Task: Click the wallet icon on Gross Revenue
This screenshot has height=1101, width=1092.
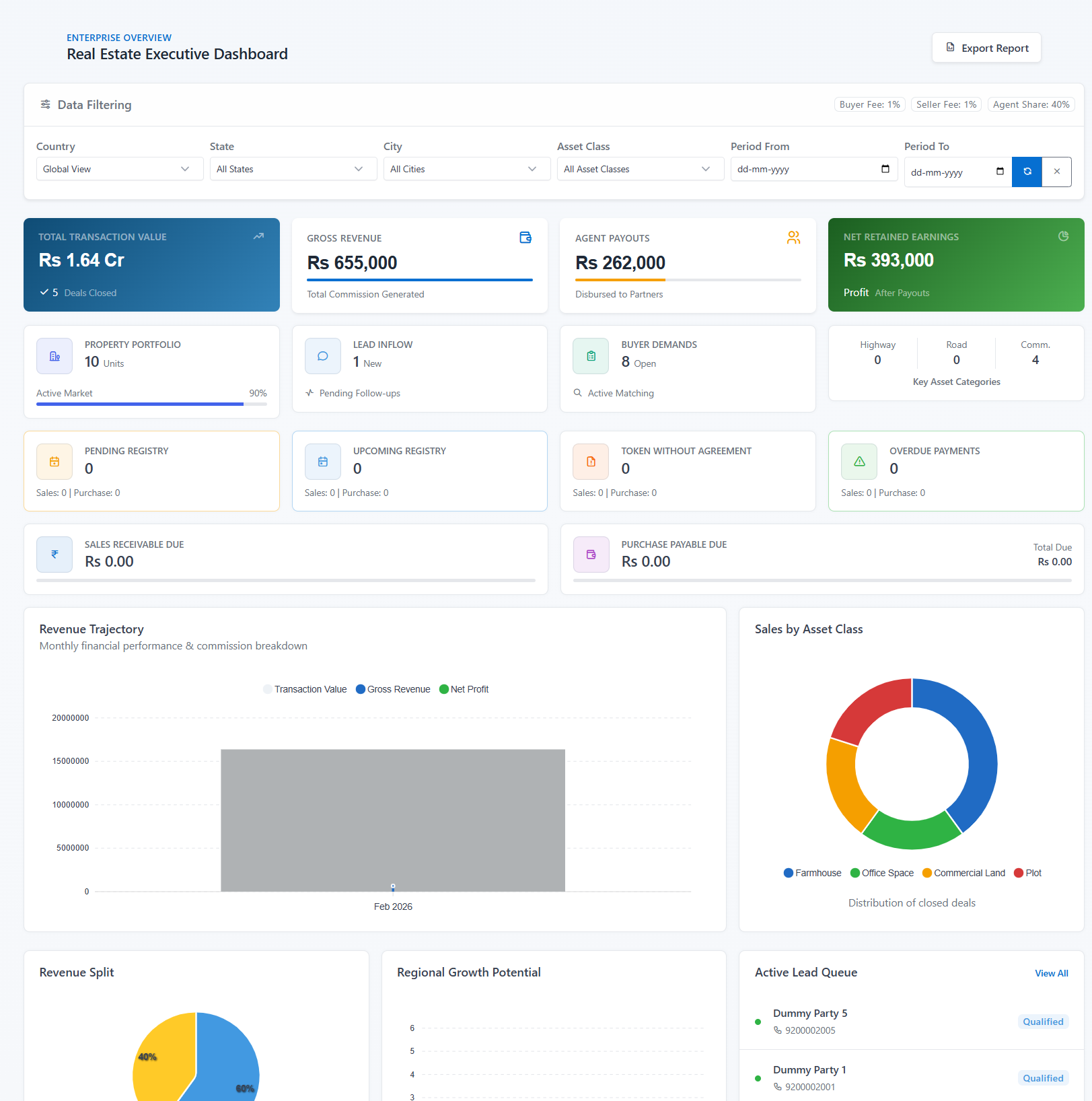Action: [x=525, y=238]
